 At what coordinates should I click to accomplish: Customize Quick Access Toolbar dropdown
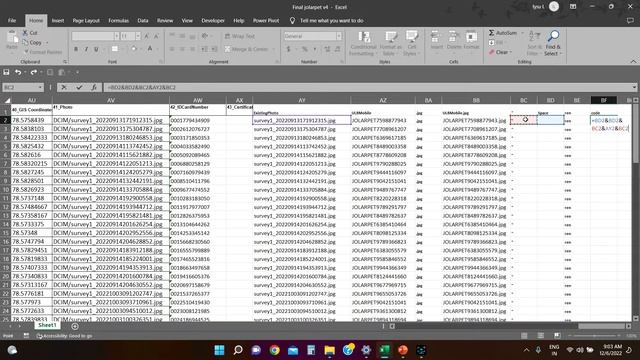[x=77, y=72]
